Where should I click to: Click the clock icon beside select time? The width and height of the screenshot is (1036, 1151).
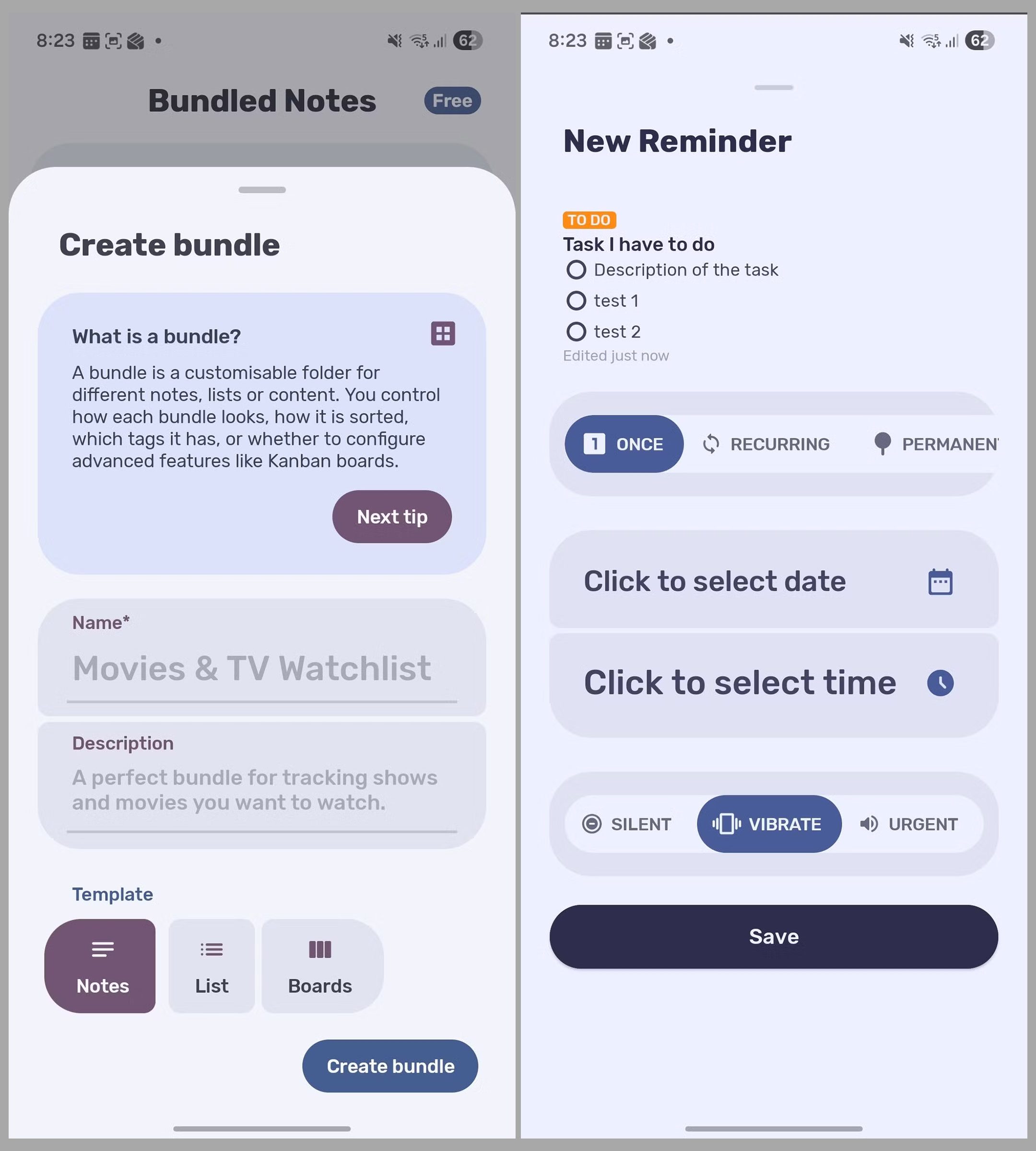(940, 682)
